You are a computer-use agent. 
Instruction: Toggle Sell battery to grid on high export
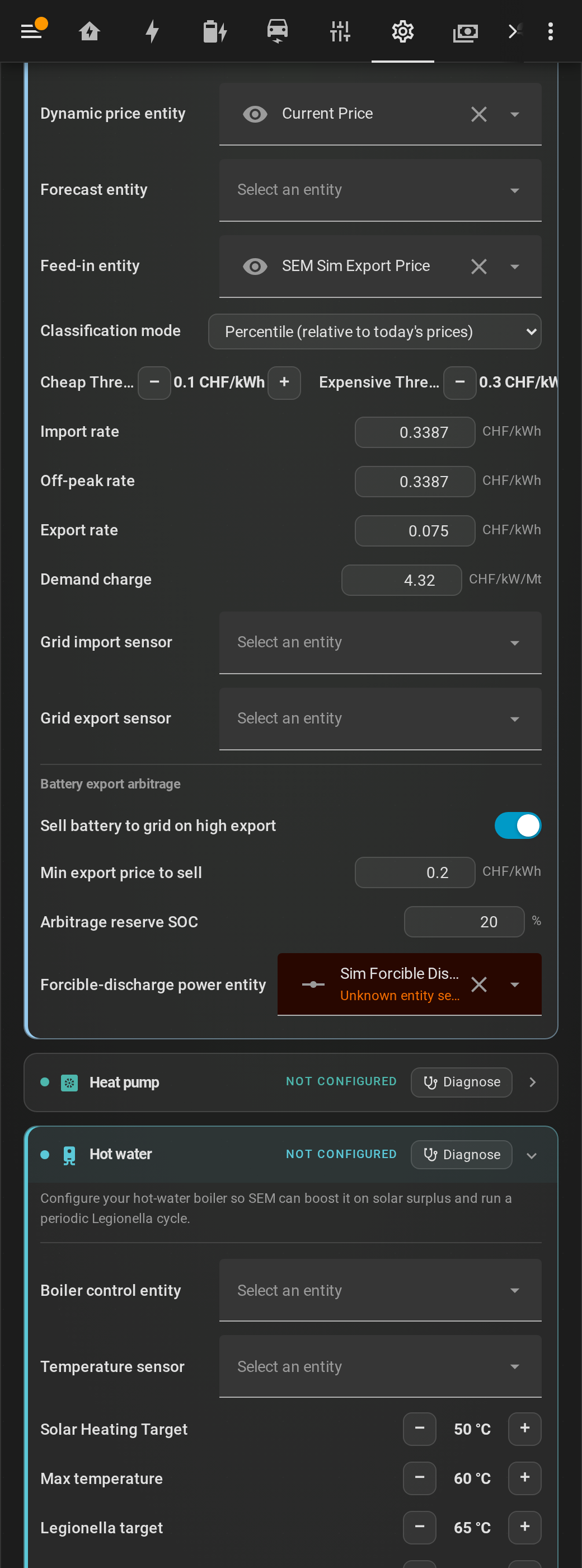click(518, 825)
